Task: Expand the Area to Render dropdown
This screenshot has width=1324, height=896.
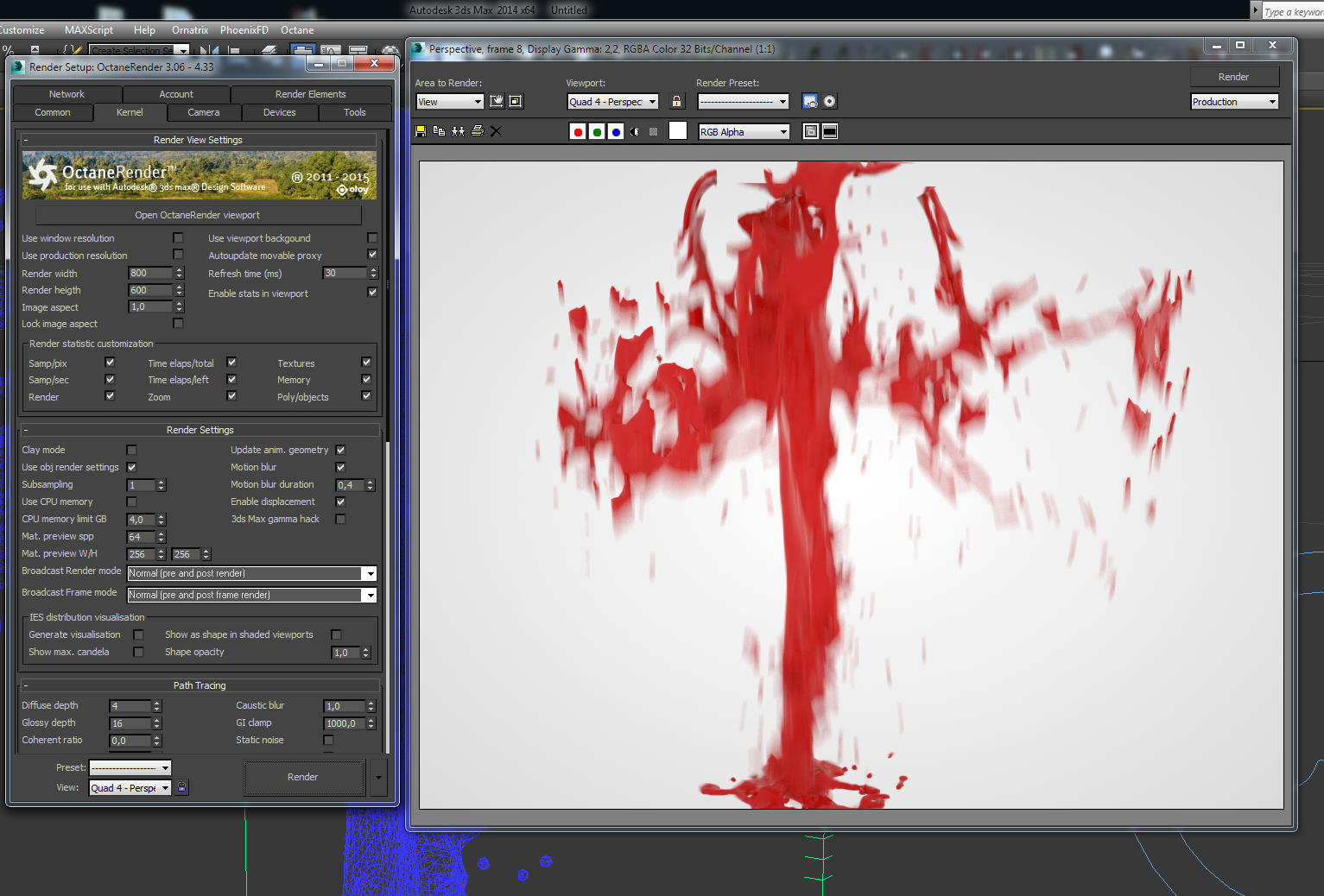Action: pyautogui.click(x=449, y=102)
